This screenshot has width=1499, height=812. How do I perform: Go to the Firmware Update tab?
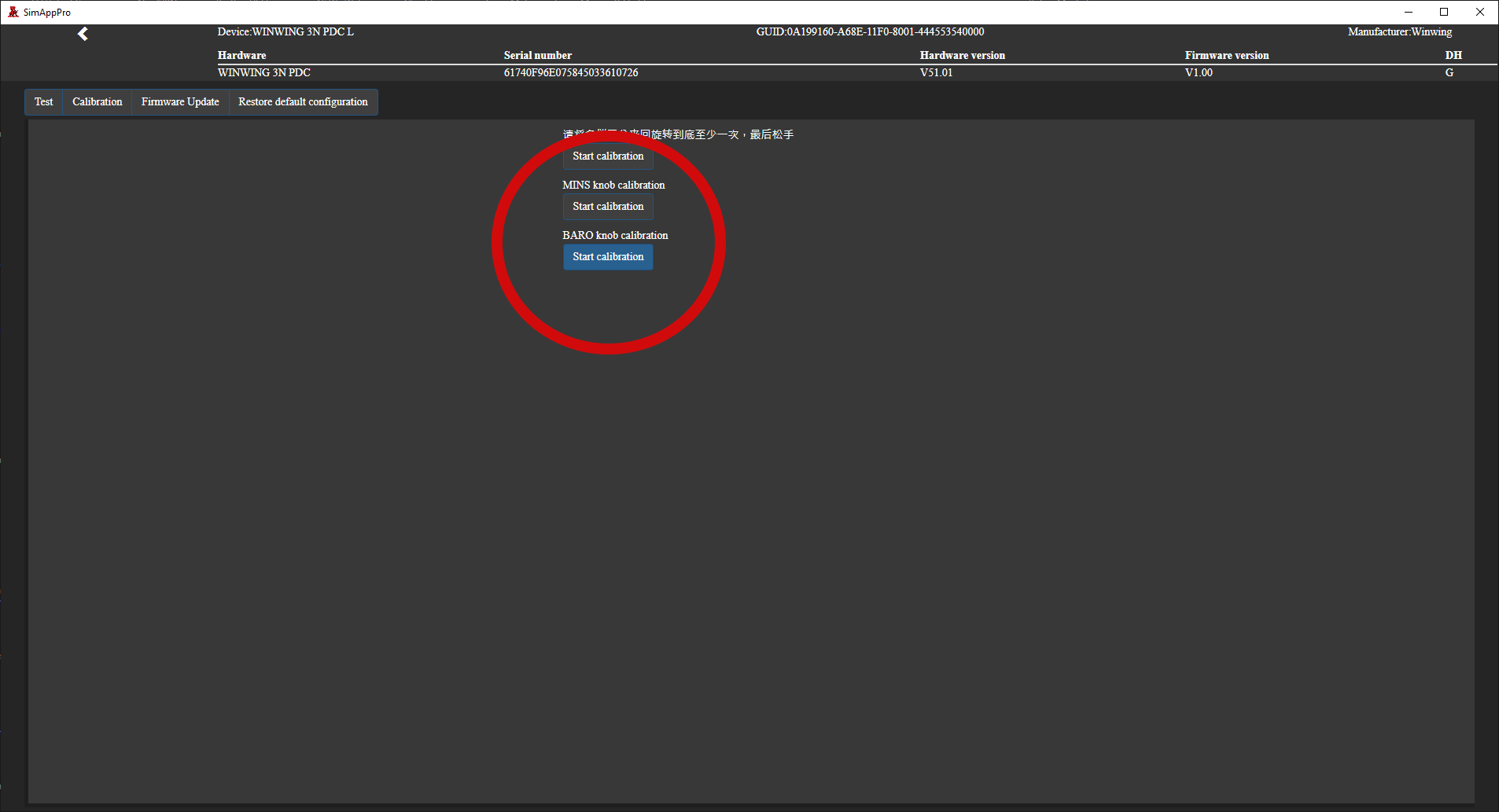(x=180, y=102)
